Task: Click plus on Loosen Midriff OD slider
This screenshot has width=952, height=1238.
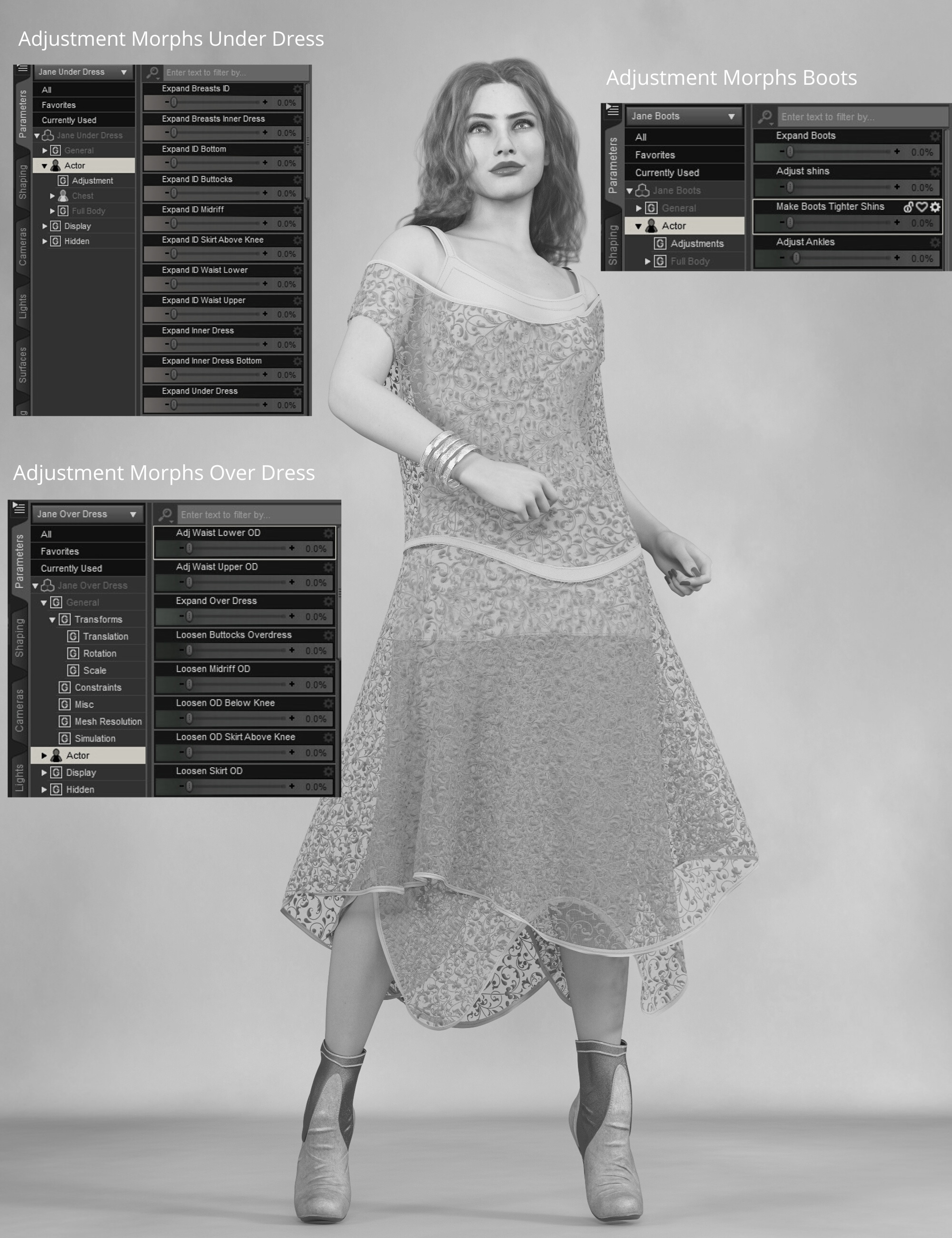Action: pyautogui.click(x=292, y=684)
